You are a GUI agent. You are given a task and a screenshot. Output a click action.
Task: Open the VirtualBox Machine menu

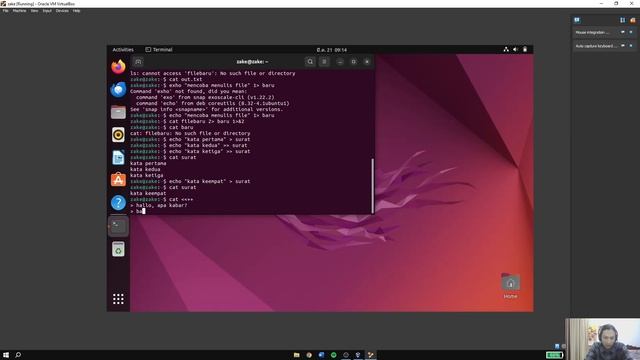(x=19, y=11)
